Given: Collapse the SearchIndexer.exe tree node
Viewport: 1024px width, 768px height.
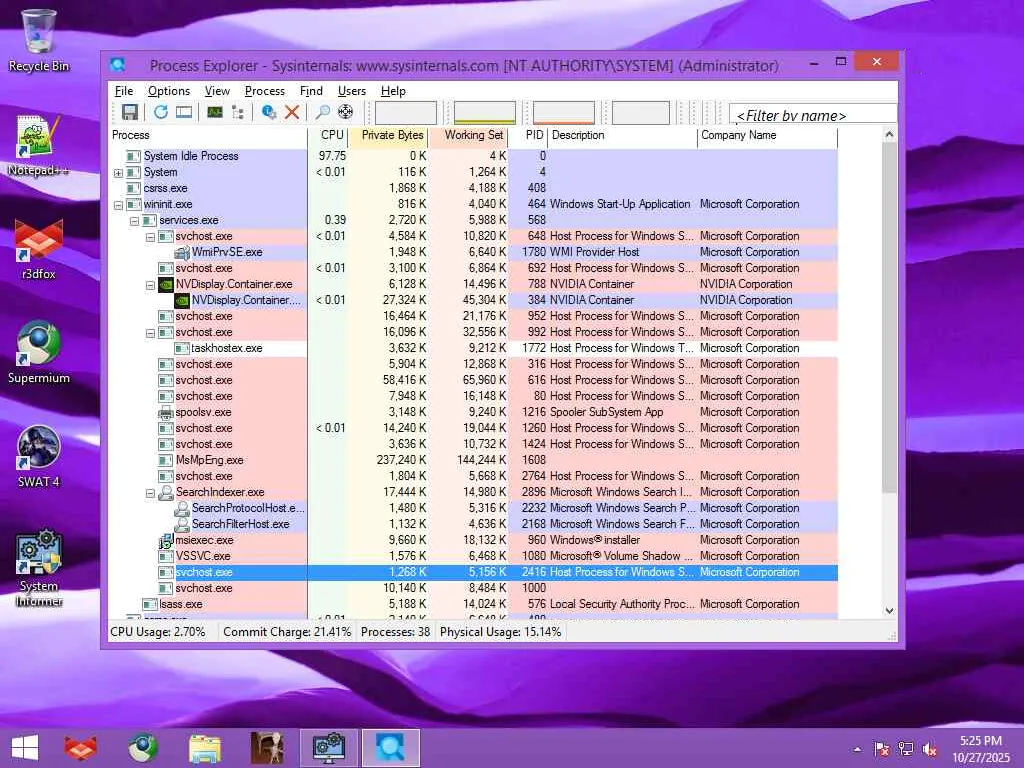Looking at the screenshot, I should (x=150, y=493).
